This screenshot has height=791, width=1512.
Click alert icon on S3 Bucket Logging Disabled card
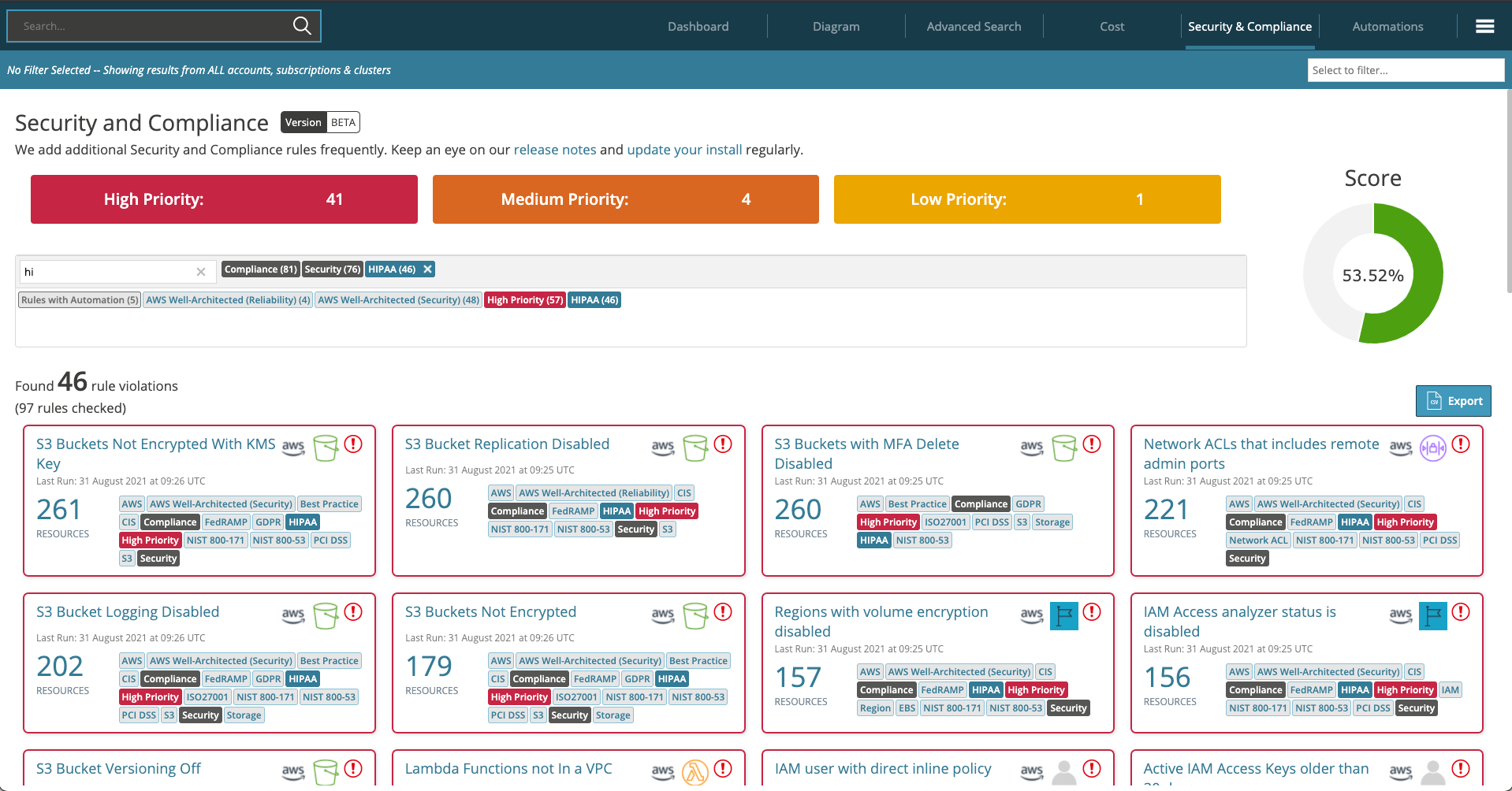coord(354,612)
